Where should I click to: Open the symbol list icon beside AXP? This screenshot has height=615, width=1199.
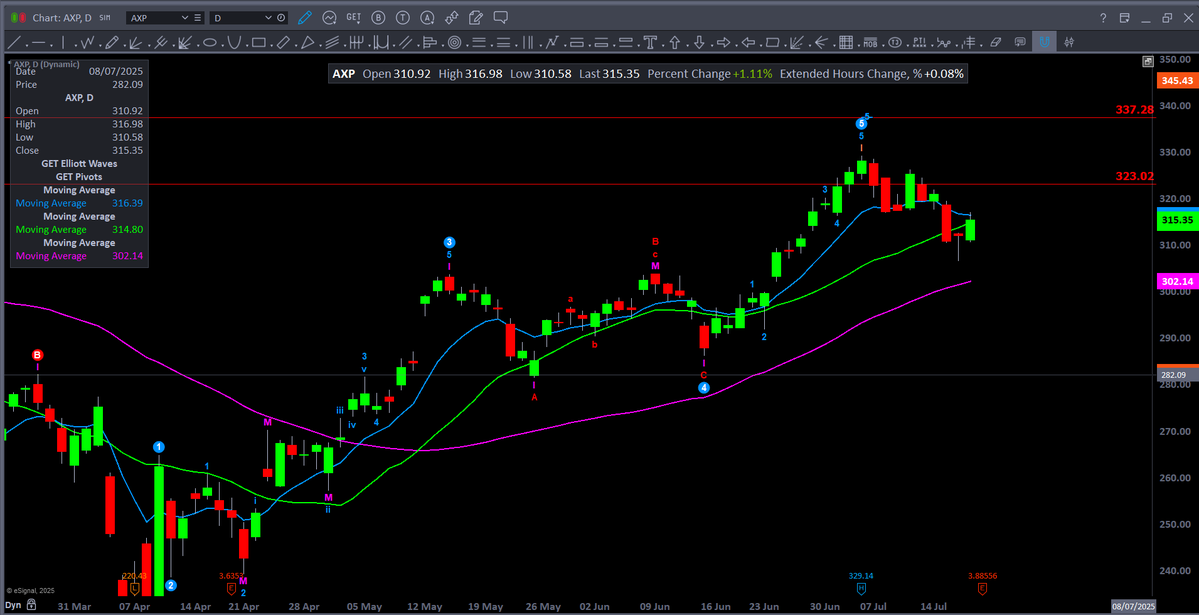[x=198, y=17]
